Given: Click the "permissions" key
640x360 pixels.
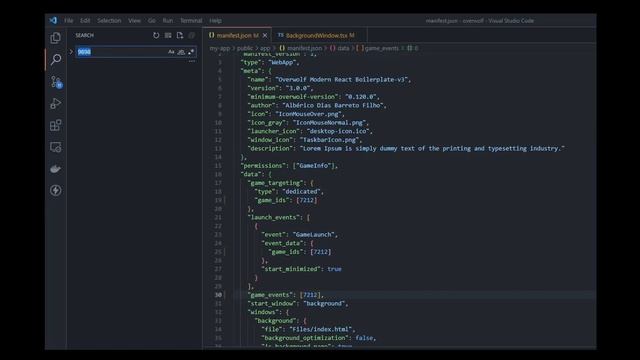Looking at the screenshot, I should 264,166.
